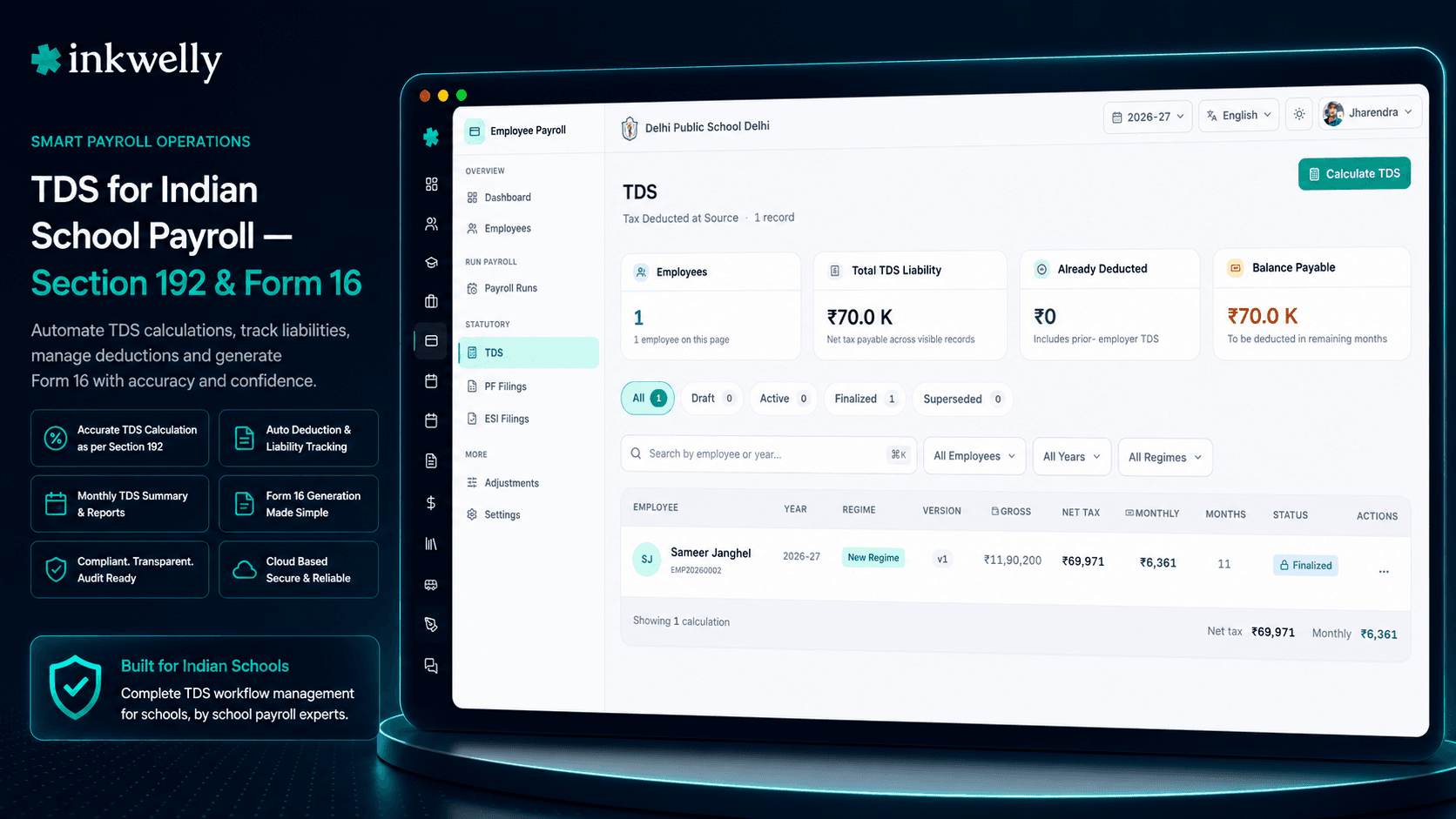Click the NET TAX column header
The height and width of the screenshot is (819, 1456).
click(x=1081, y=513)
